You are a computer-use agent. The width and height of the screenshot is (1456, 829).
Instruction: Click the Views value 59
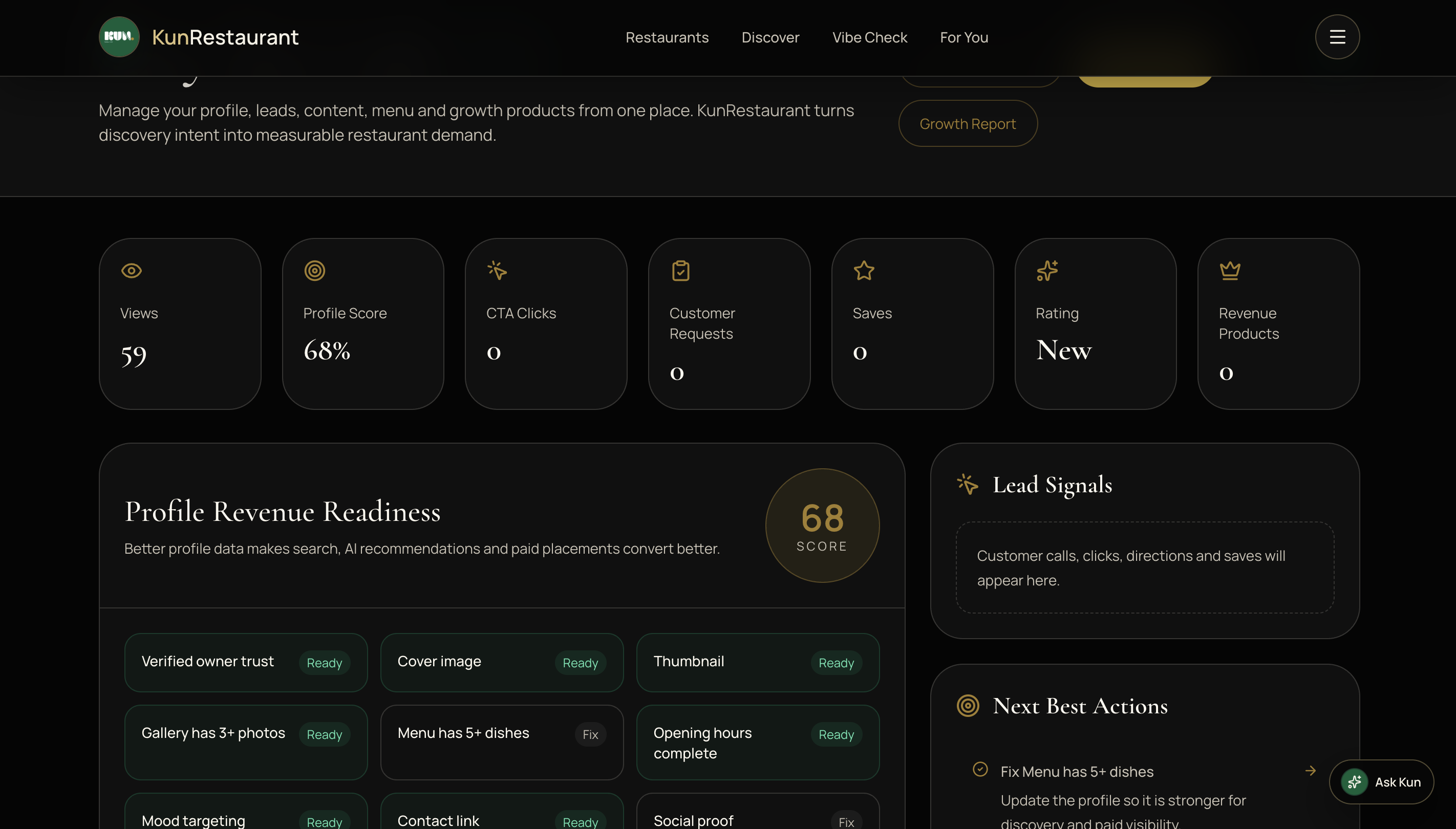coord(133,355)
